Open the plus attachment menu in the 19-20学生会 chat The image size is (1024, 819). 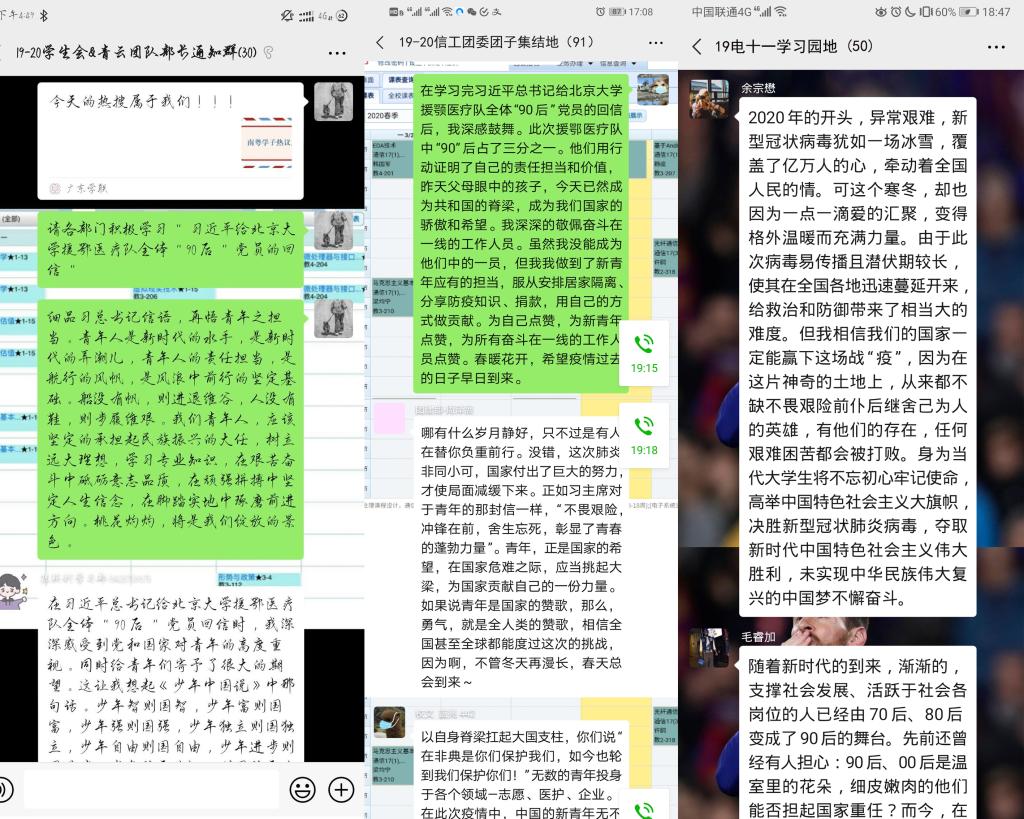coord(341,790)
